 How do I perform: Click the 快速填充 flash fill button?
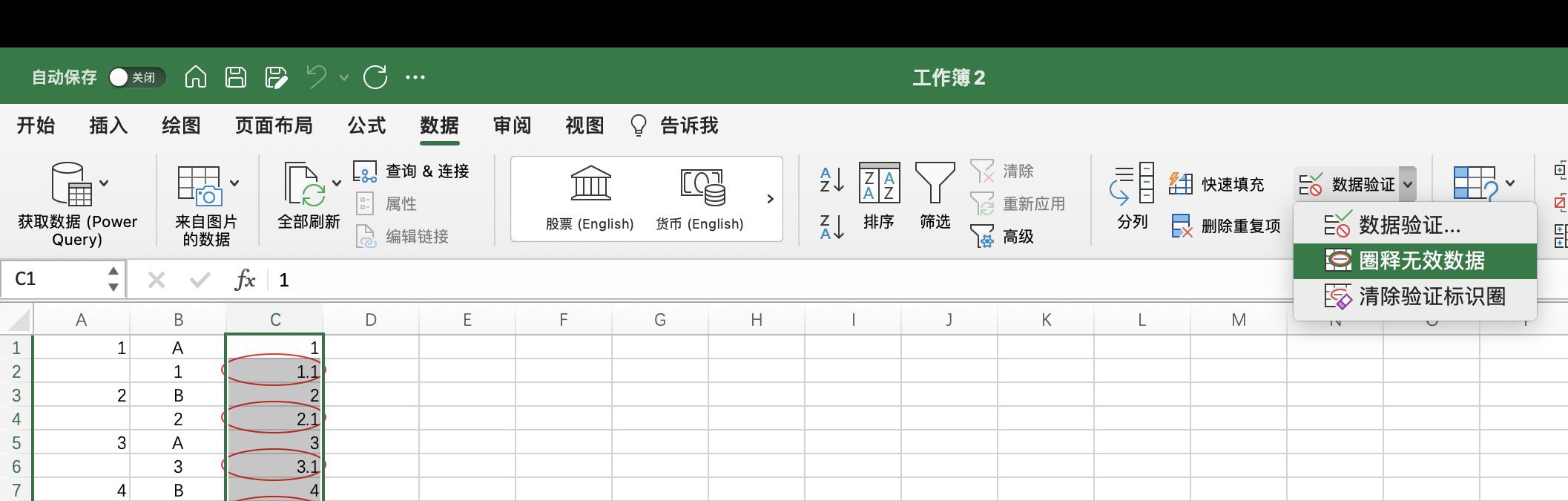click(x=1216, y=184)
